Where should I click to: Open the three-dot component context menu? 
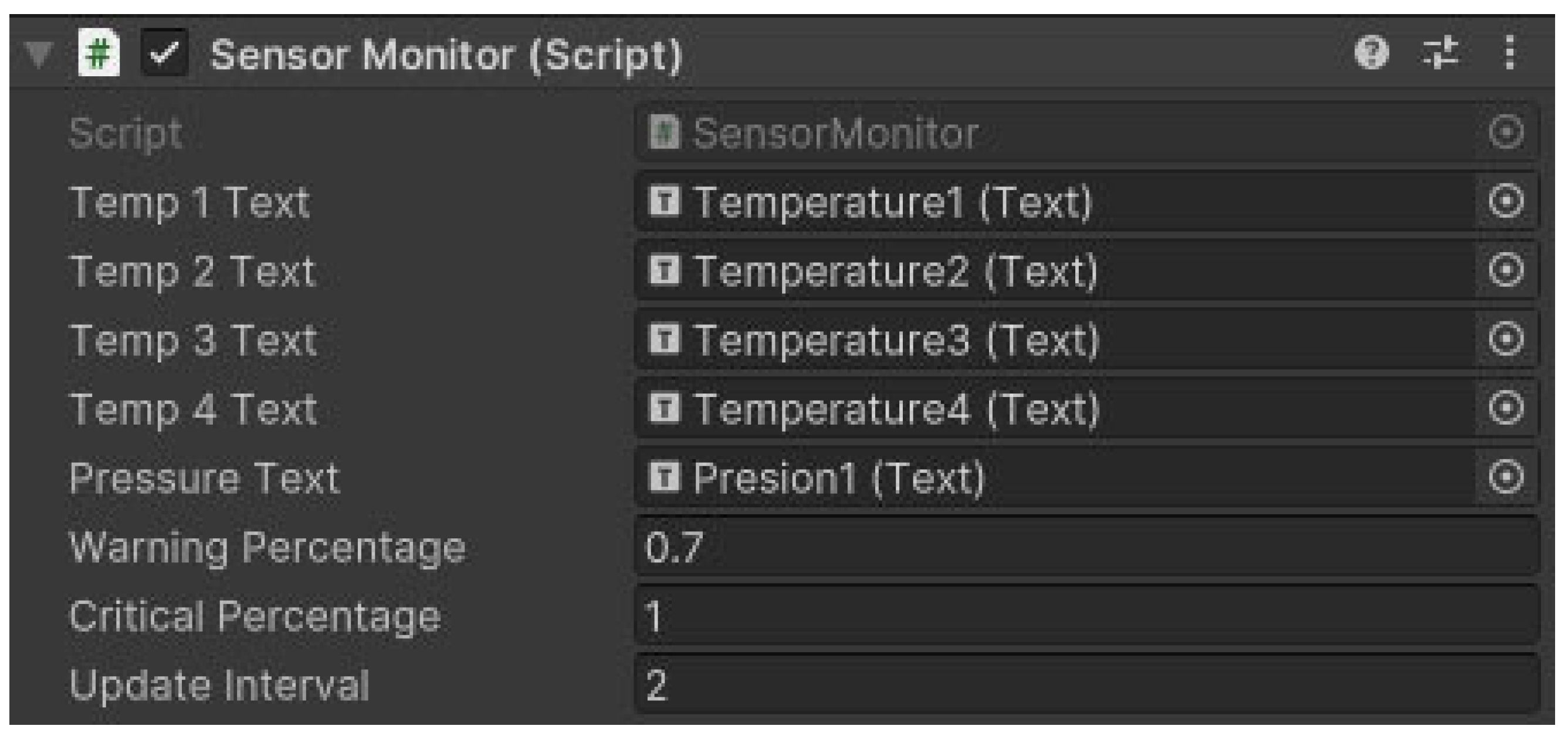tap(1509, 53)
